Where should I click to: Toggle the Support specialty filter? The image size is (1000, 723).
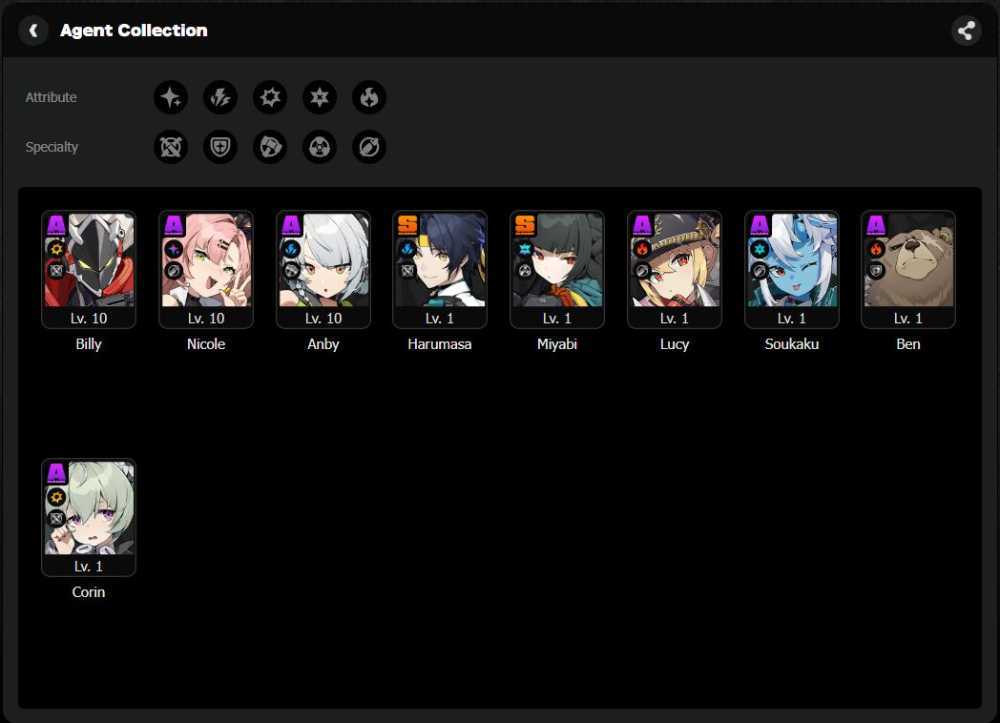pyautogui.click(x=369, y=147)
